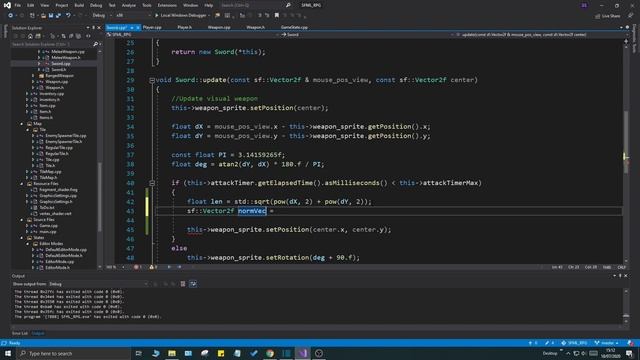
Task: Toggle word wrap in Output panel
Action: point(193,284)
